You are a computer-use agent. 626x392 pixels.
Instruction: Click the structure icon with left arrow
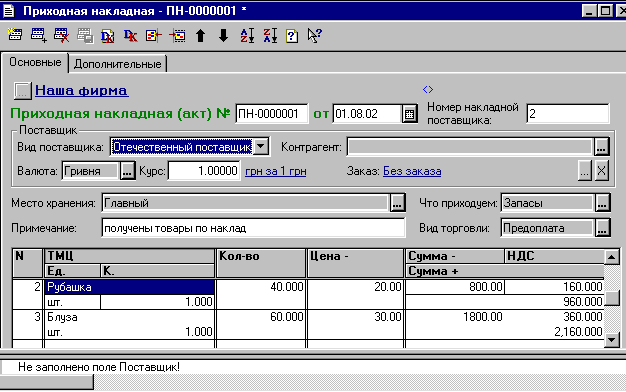[154, 36]
